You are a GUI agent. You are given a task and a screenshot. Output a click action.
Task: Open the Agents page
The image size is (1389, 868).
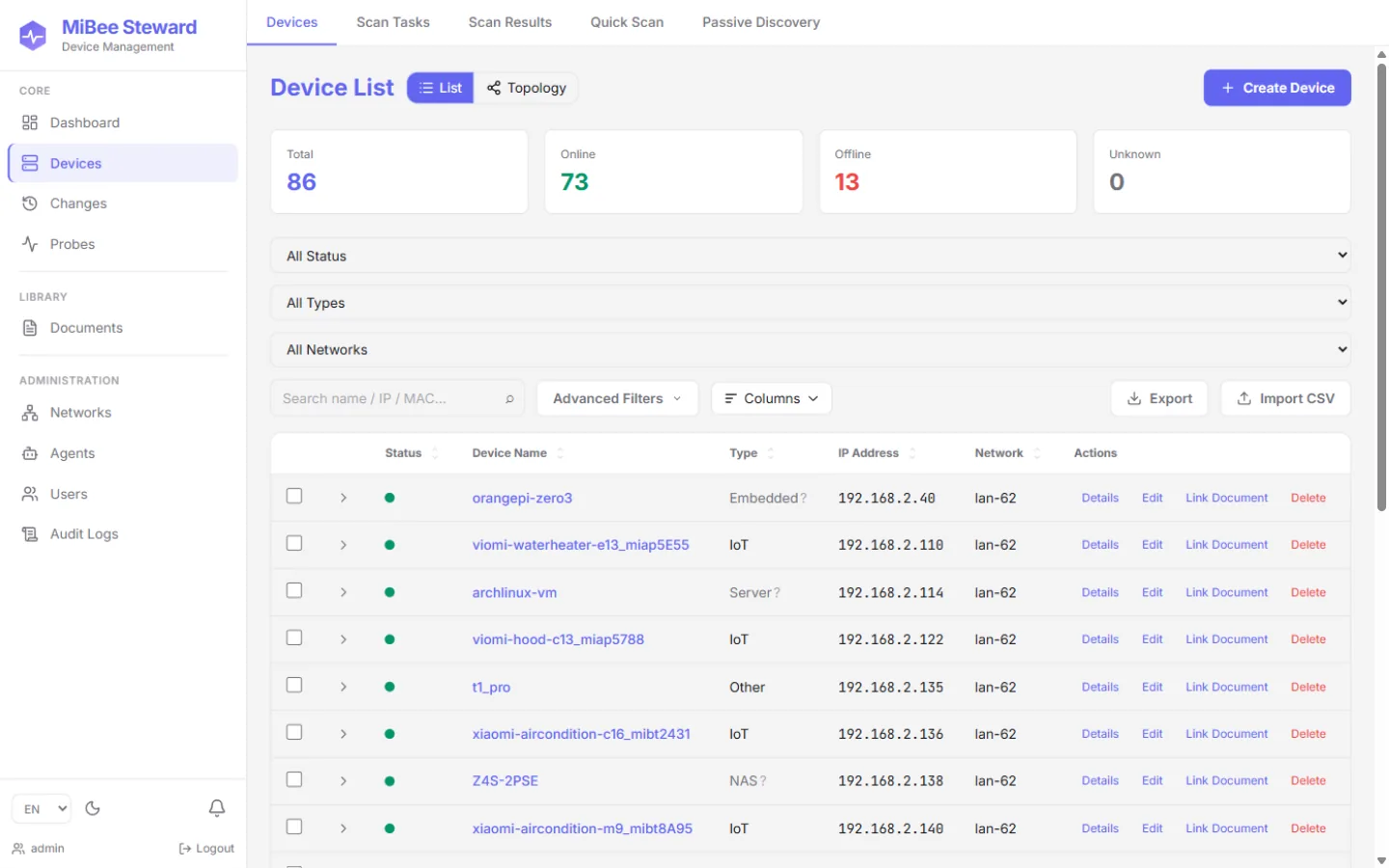[123, 453]
